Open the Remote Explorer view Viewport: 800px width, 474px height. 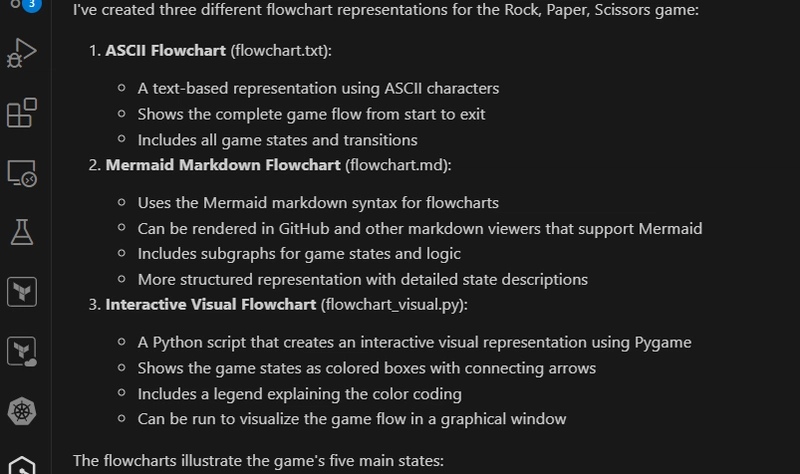[x=21, y=173]
